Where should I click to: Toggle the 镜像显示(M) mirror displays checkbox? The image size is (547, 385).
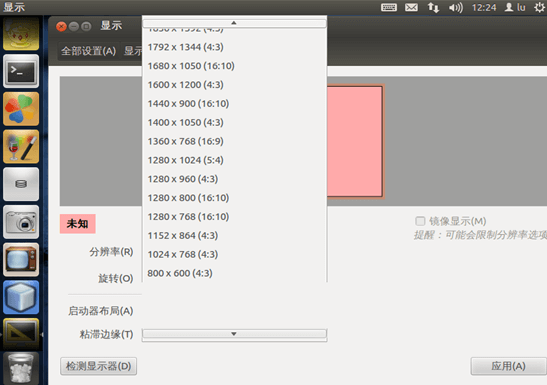420,221
